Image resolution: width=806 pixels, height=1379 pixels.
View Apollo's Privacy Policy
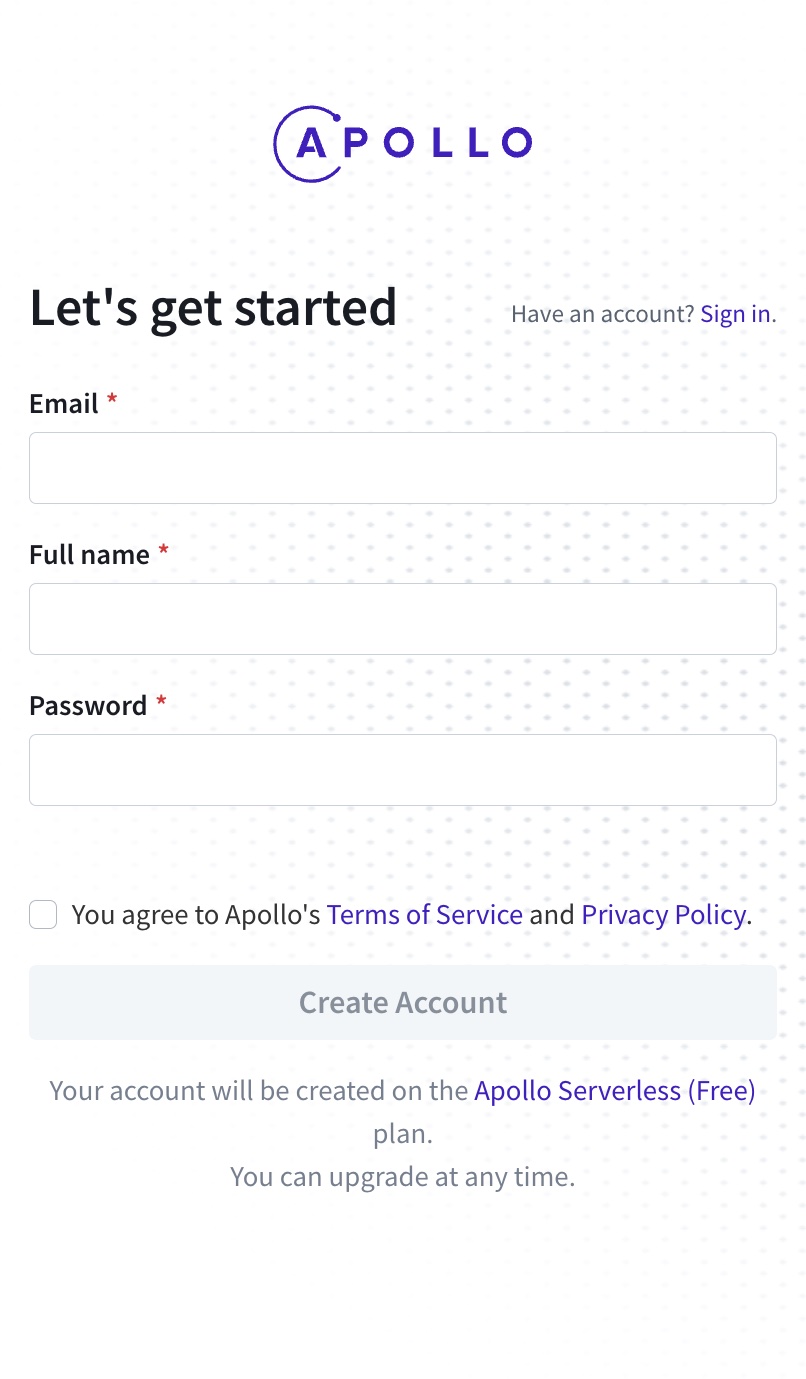pos(663,914)
